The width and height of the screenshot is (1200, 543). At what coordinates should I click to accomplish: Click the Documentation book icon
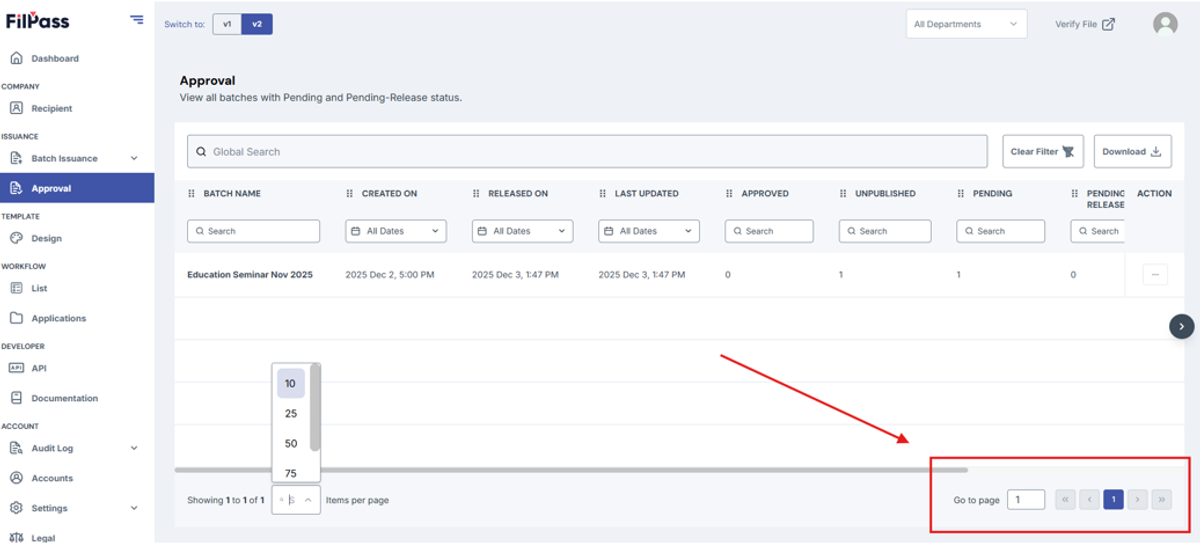(x=16, y=398)
